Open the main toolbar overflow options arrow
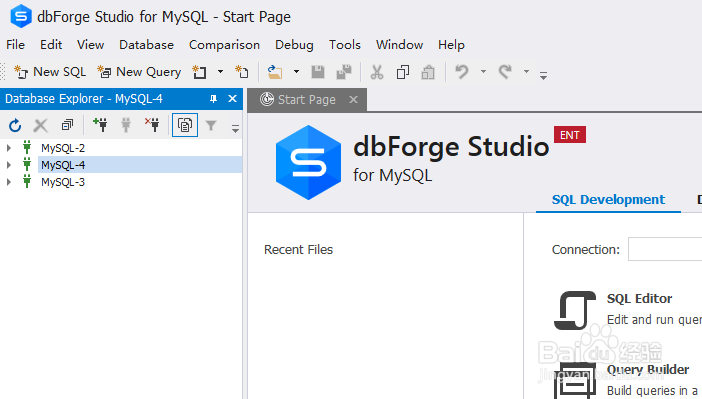Screen dimensions: 702x399 tap(543, 76)
